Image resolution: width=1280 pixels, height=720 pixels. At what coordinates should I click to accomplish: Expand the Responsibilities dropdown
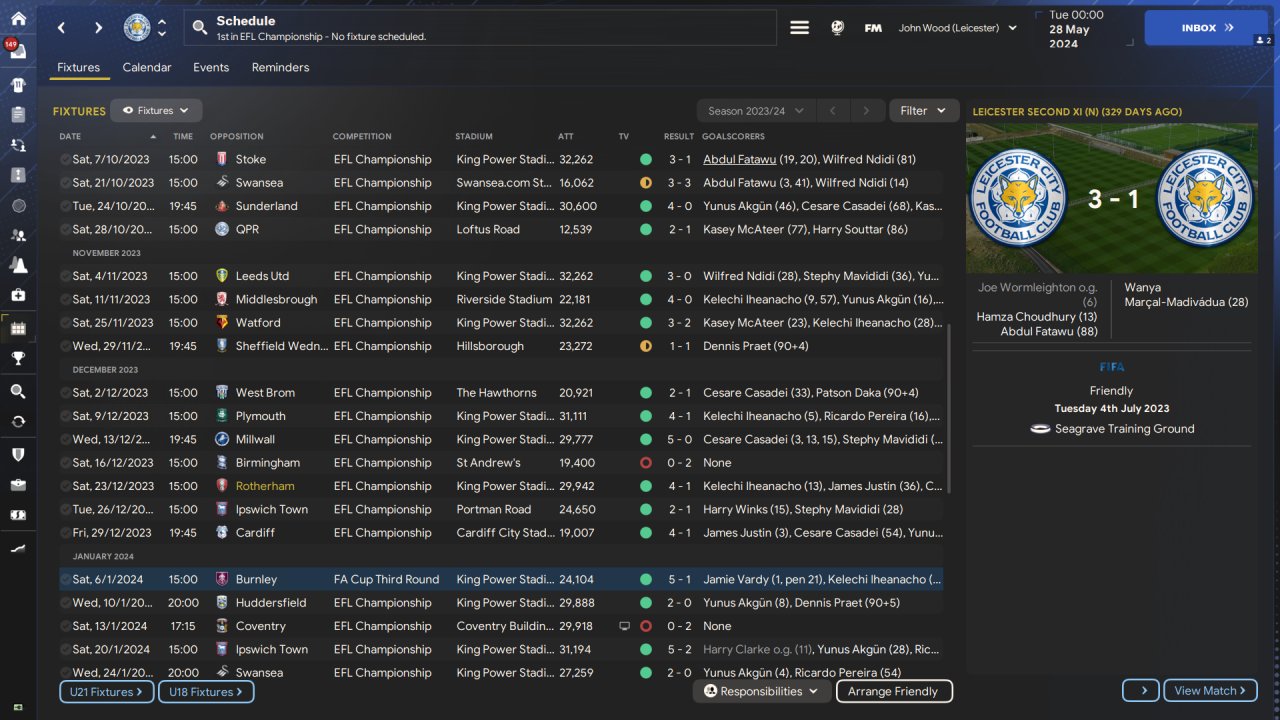761,691
